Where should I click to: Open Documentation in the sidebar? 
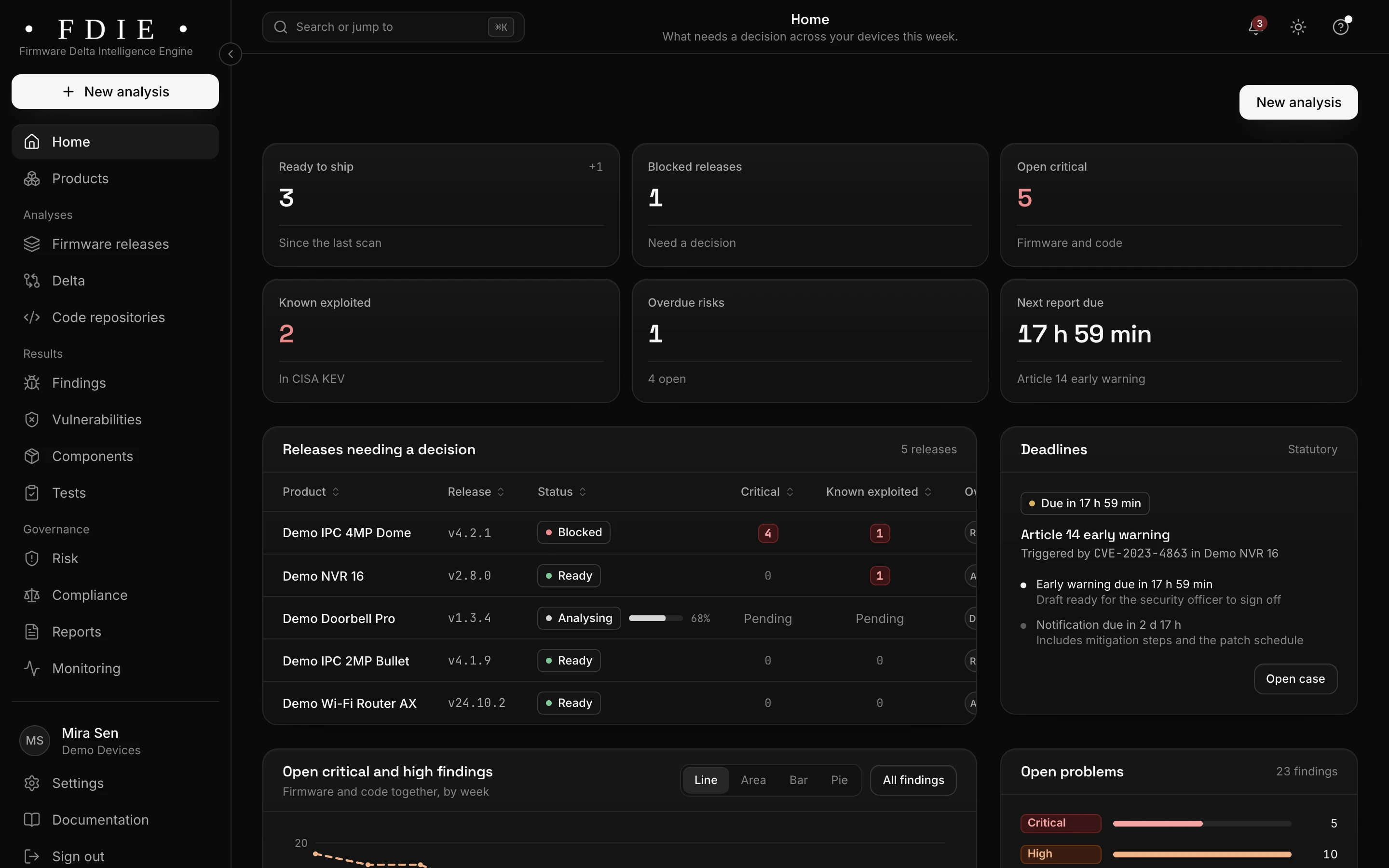coord(115,820)
